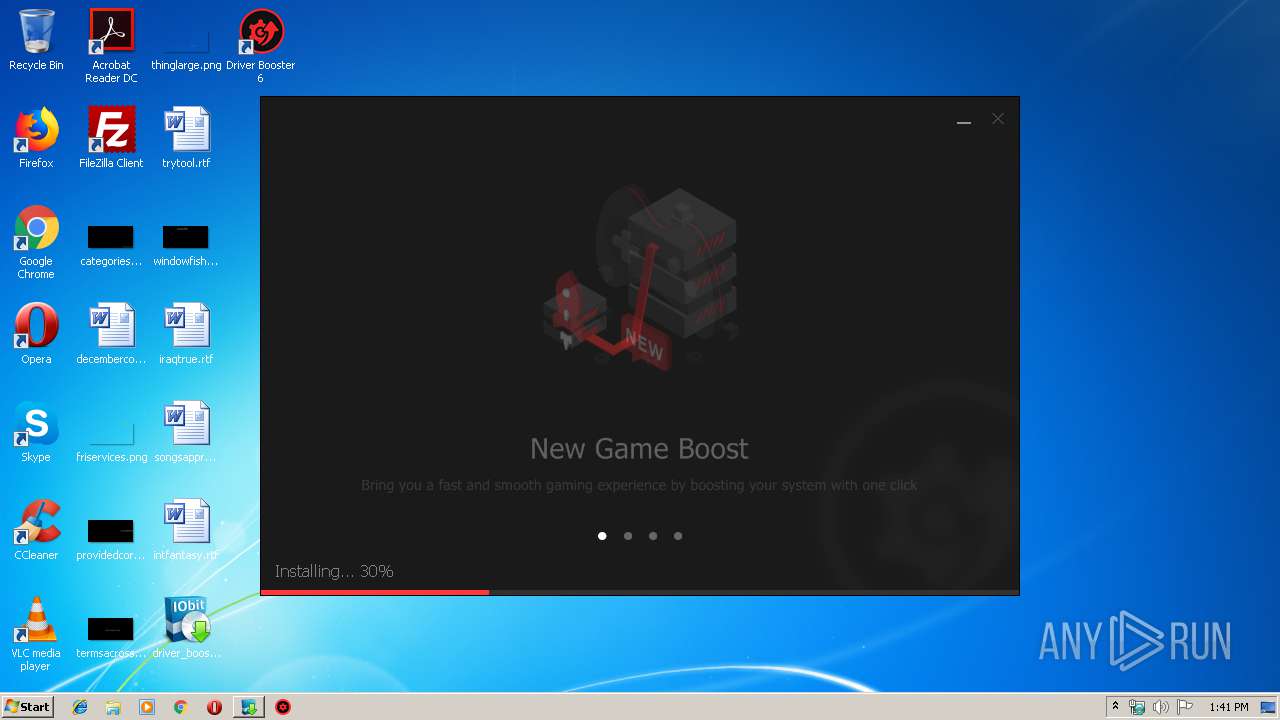
Task: Select driver_boos… IObit installer icon
Action: 186,629
